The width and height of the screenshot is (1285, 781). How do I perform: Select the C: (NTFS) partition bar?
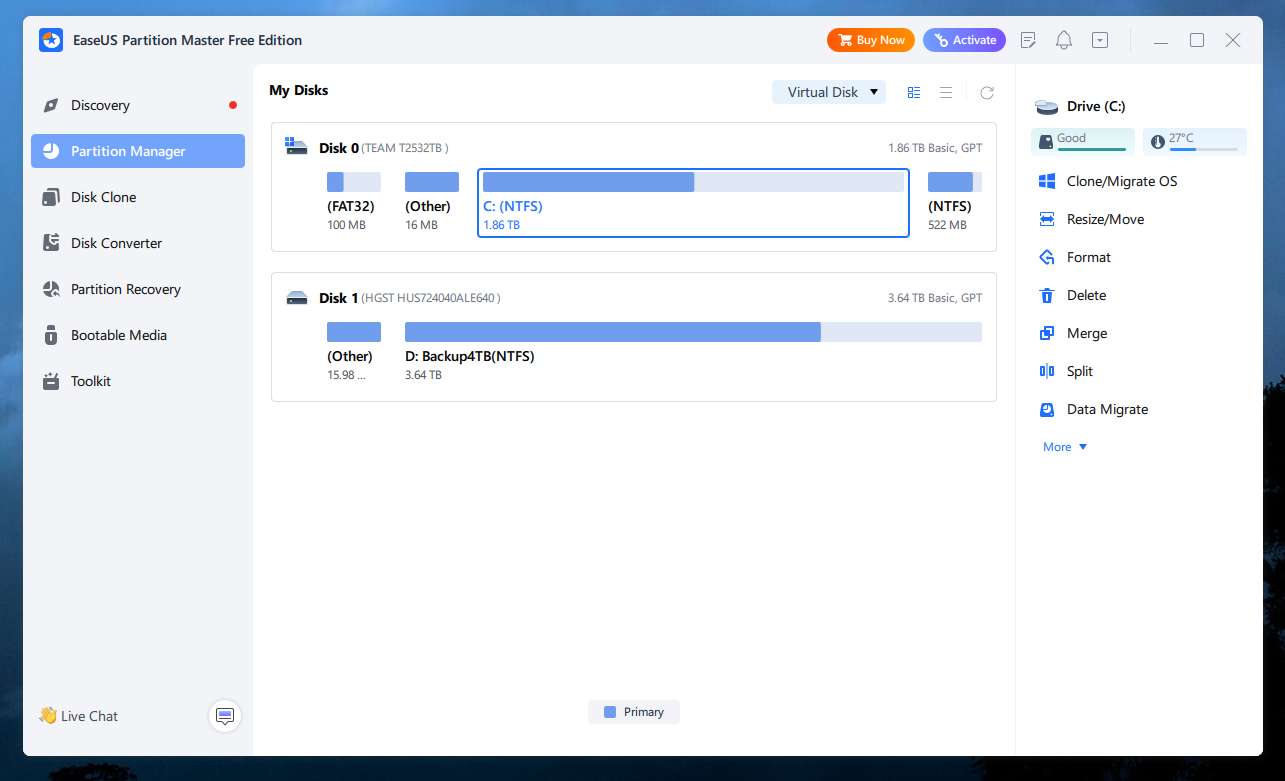pyautogui.click(x=693, y=182)
